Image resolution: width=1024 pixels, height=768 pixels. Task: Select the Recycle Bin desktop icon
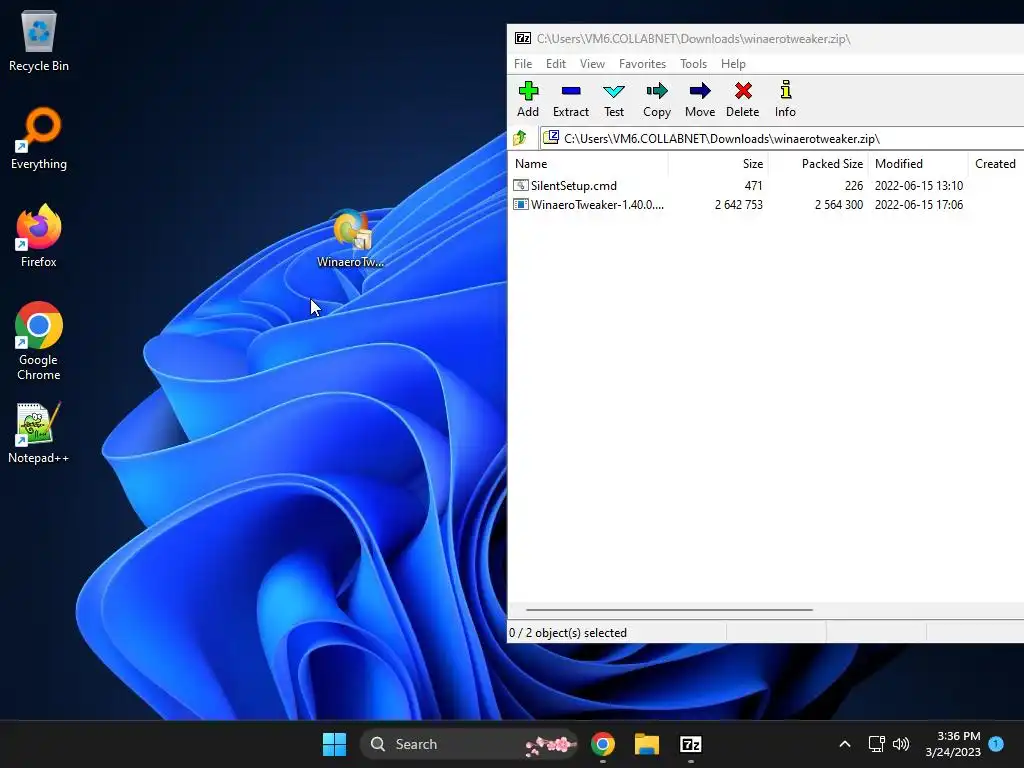(39, 41)
